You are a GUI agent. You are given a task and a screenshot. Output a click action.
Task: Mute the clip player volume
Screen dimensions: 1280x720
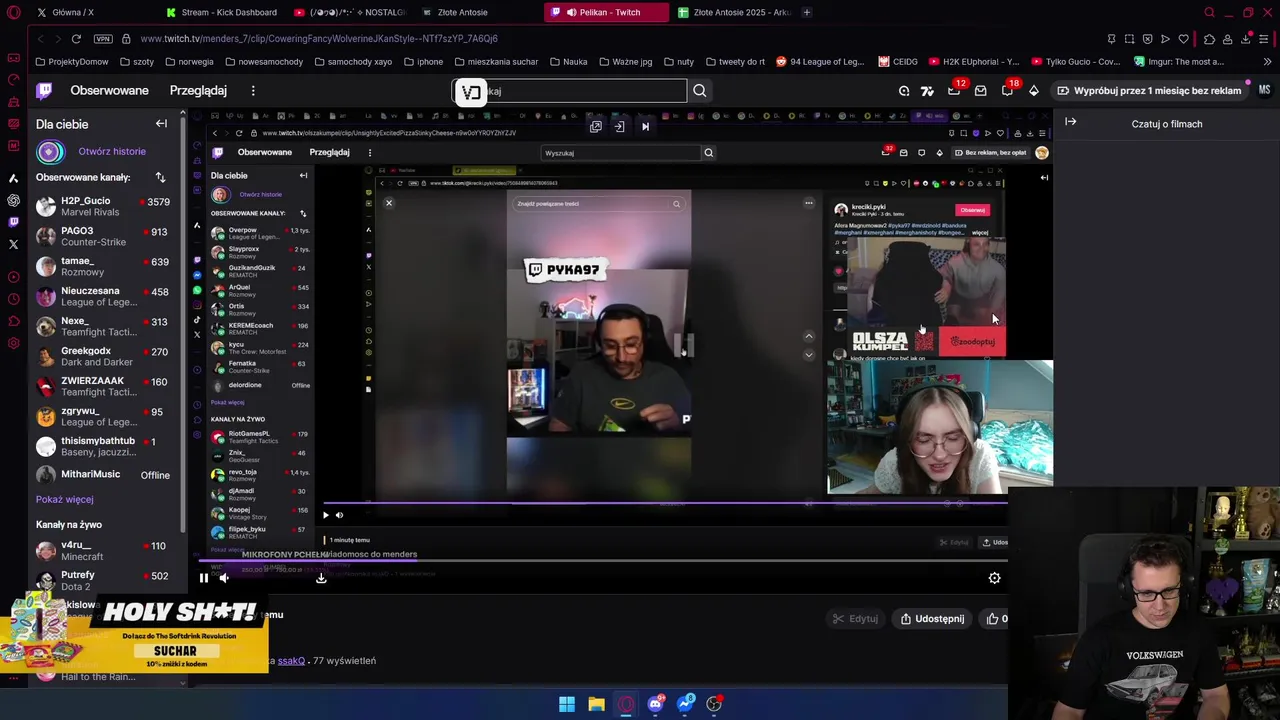pyautogui.click(x=224, y=578)
